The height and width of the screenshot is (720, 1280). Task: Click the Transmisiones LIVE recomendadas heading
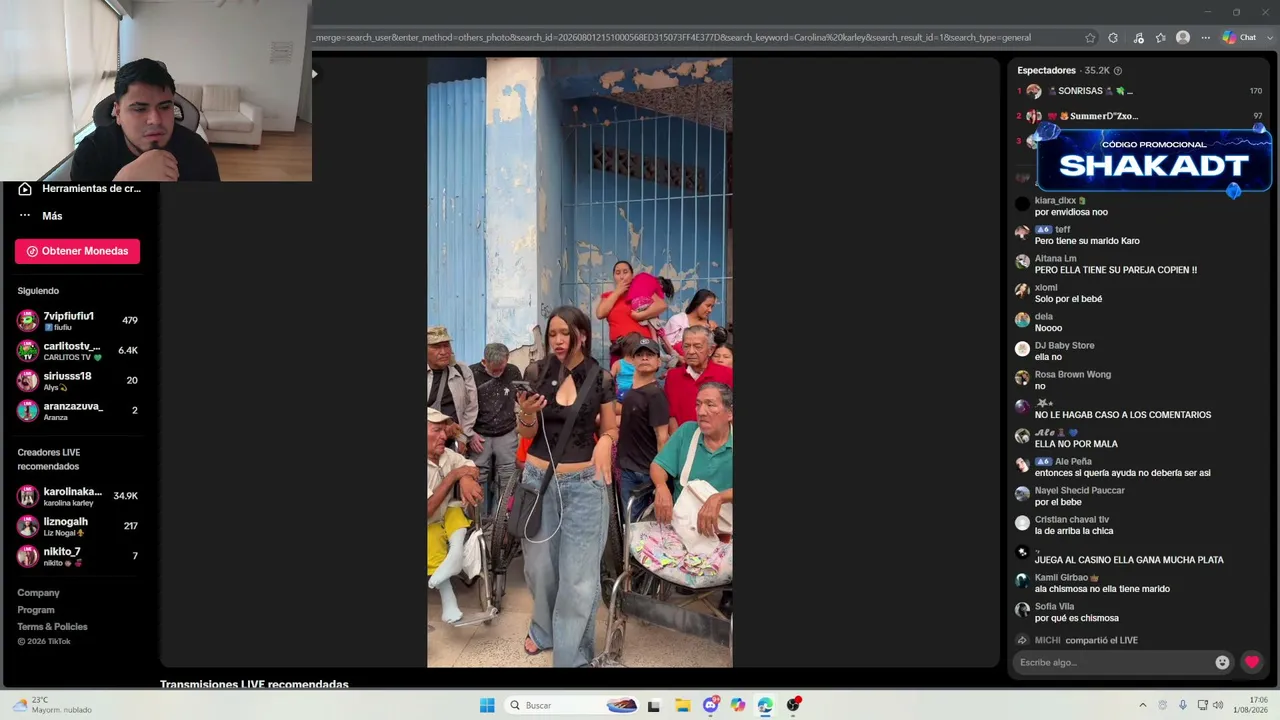(x=254, y=684)
